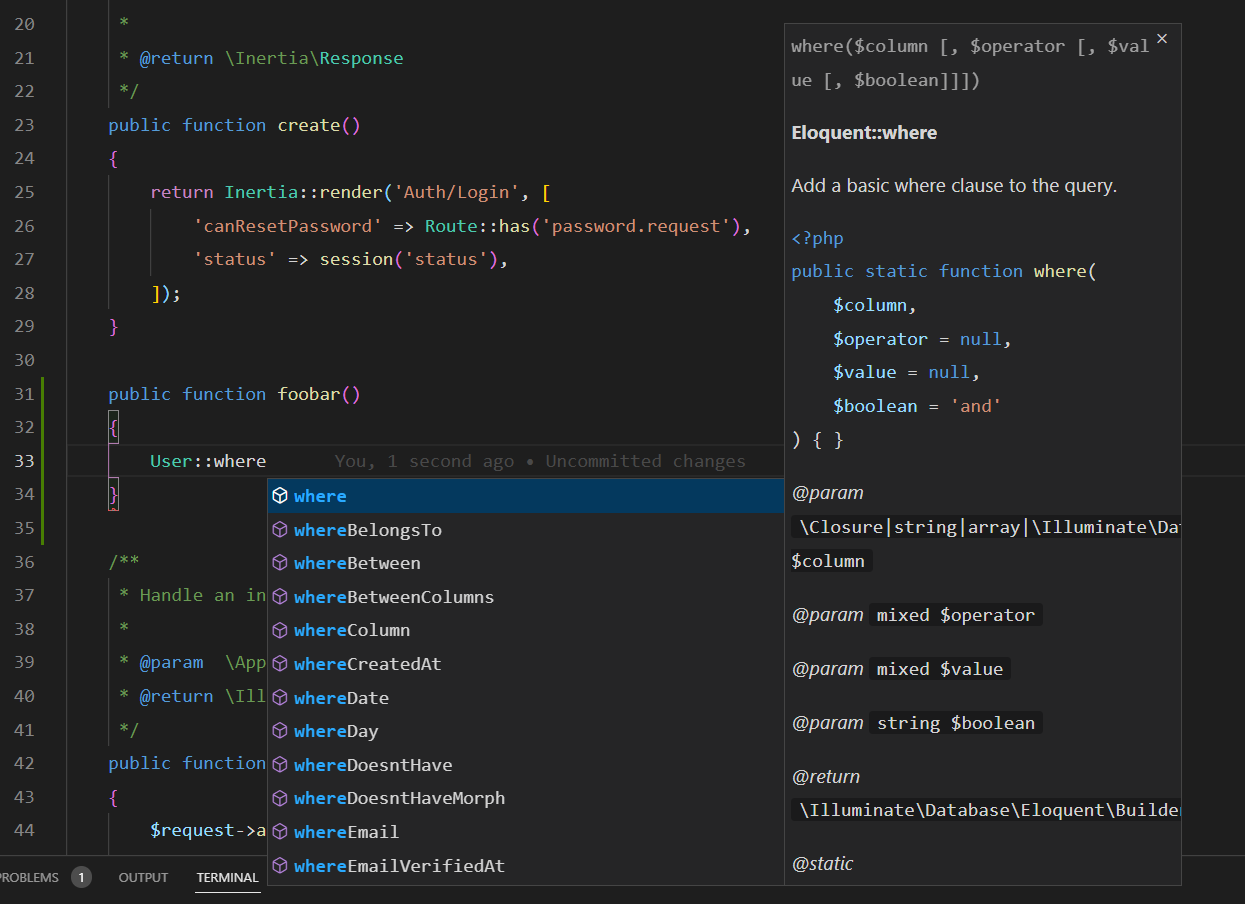Select the highlighted where suggestion

320,495
